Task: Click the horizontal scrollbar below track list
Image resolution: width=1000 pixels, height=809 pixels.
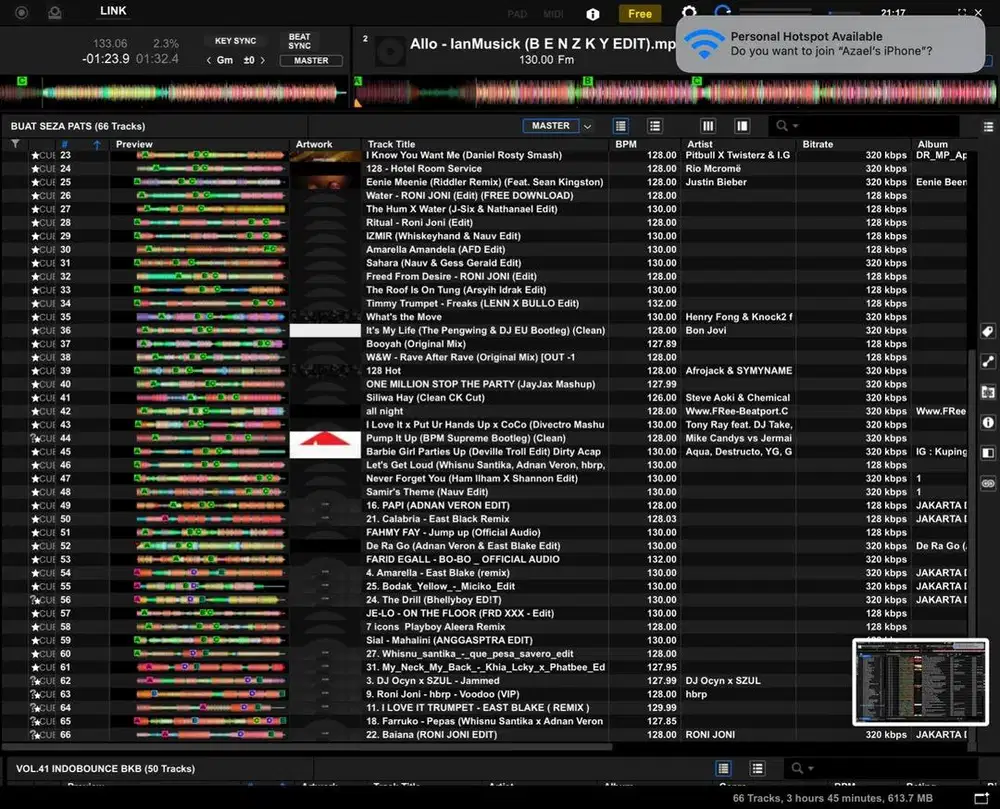Action: [307, 746]
